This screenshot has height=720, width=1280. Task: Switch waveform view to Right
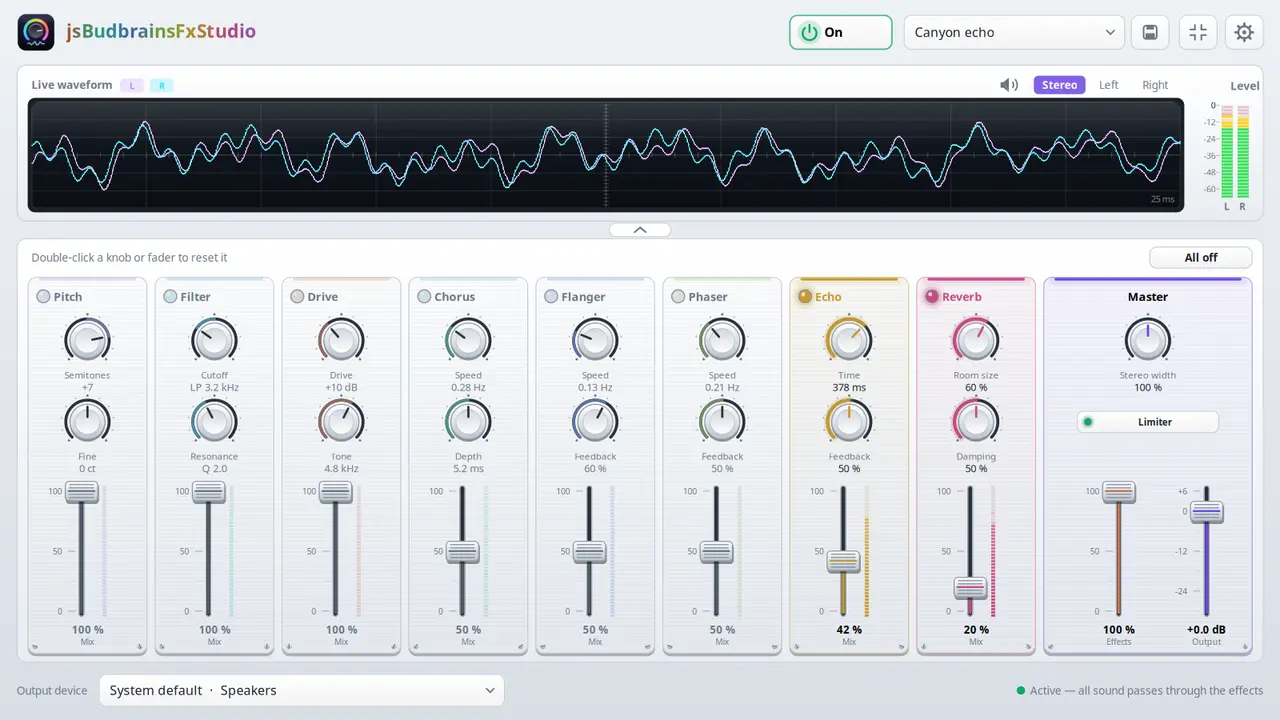pos(1155,85)
